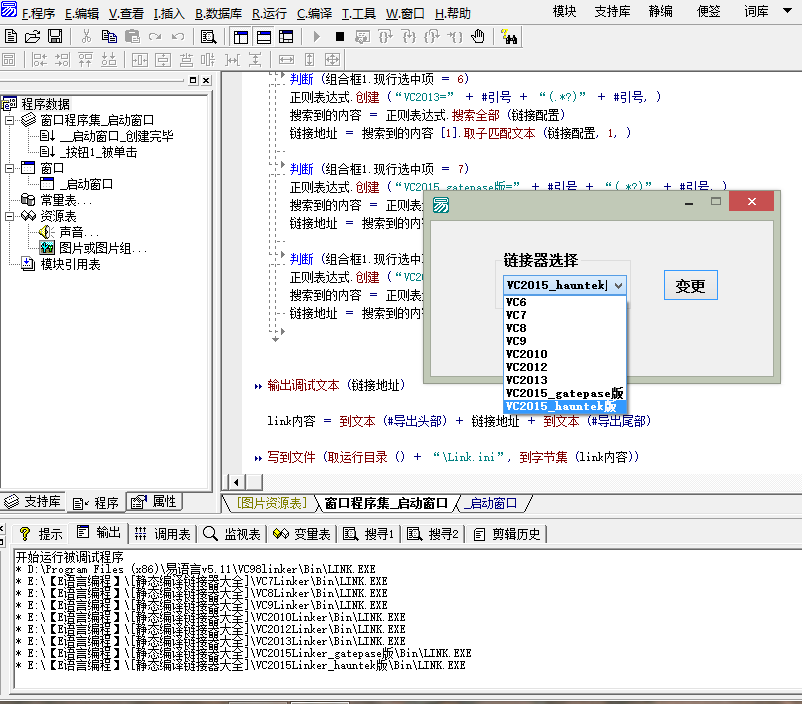Click the align-left layout icon
The height and width of the screenshot is (706, 802).
coord(39,60)
